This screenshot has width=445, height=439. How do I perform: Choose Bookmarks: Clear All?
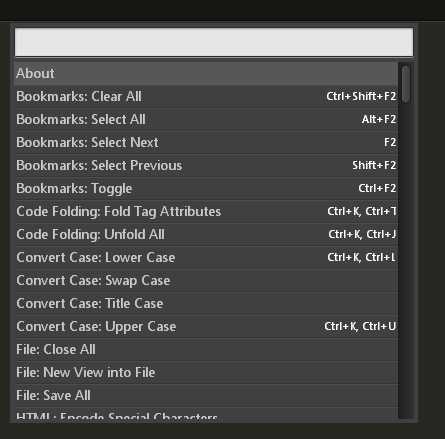pos(206,96)
